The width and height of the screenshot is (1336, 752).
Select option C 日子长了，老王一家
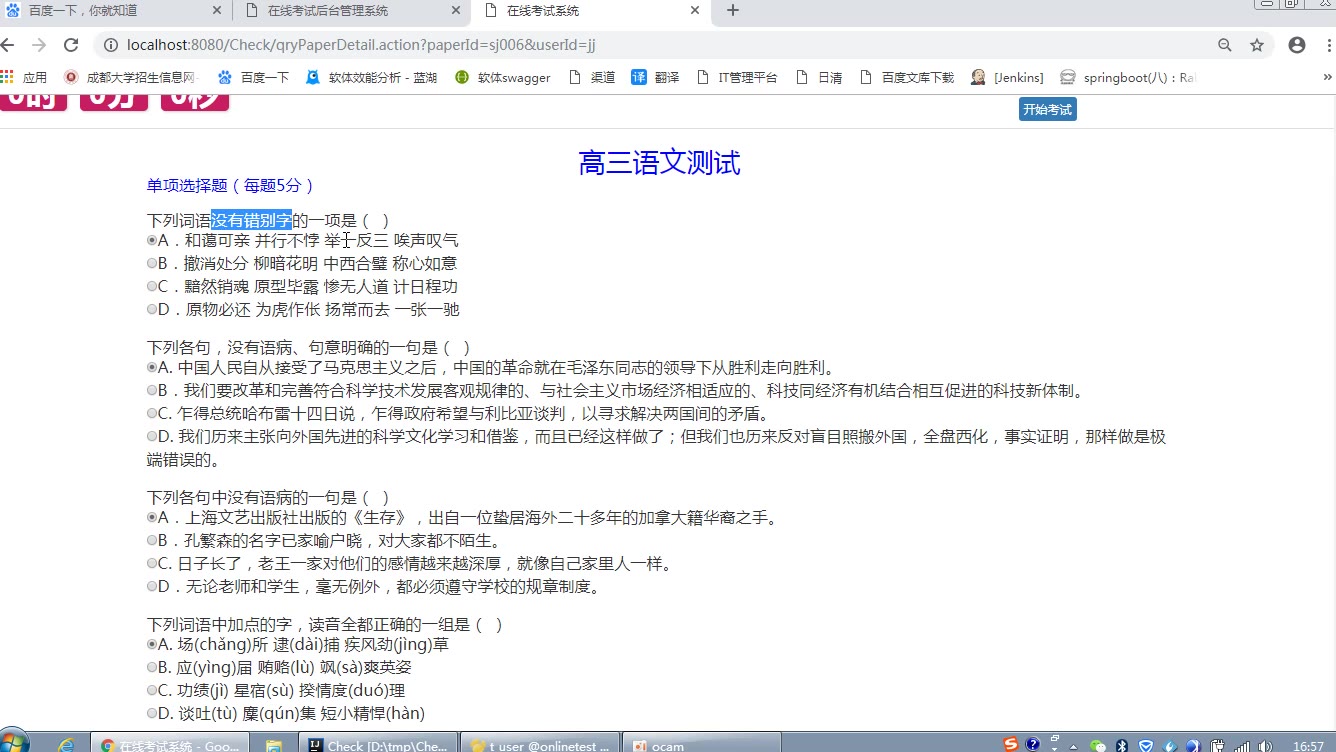[152, 563]
